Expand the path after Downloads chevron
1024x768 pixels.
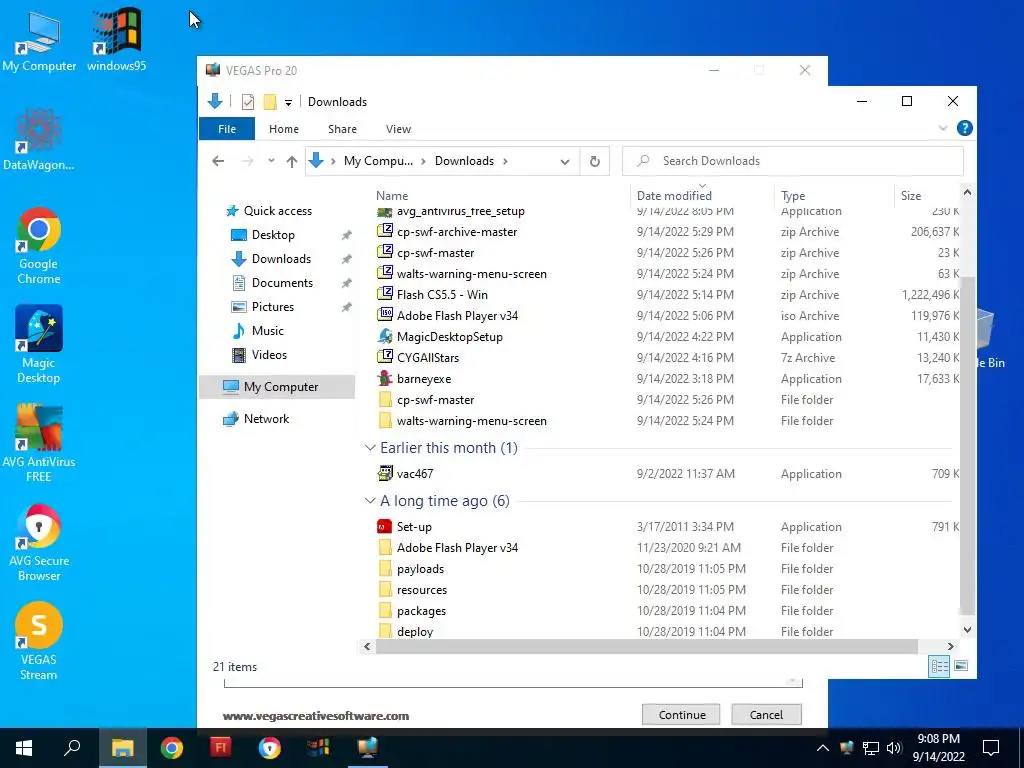pos(505,161)
